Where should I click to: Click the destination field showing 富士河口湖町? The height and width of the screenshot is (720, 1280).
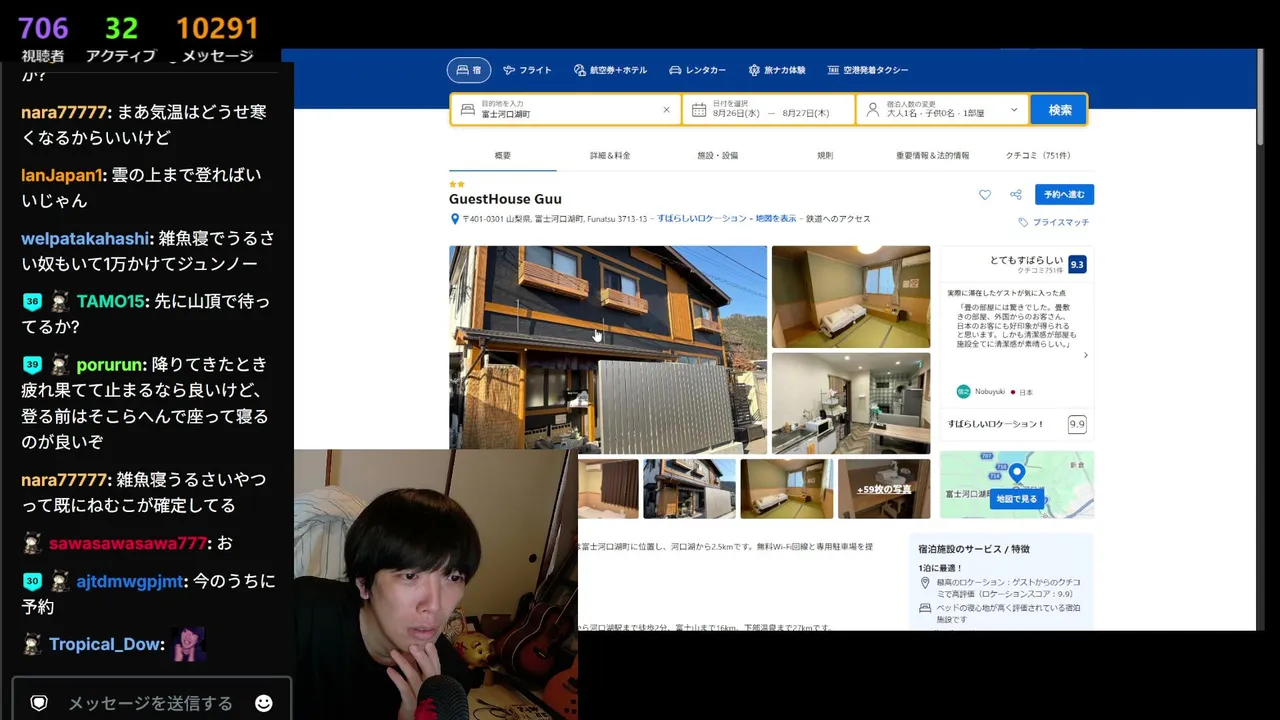pos(564,109)
